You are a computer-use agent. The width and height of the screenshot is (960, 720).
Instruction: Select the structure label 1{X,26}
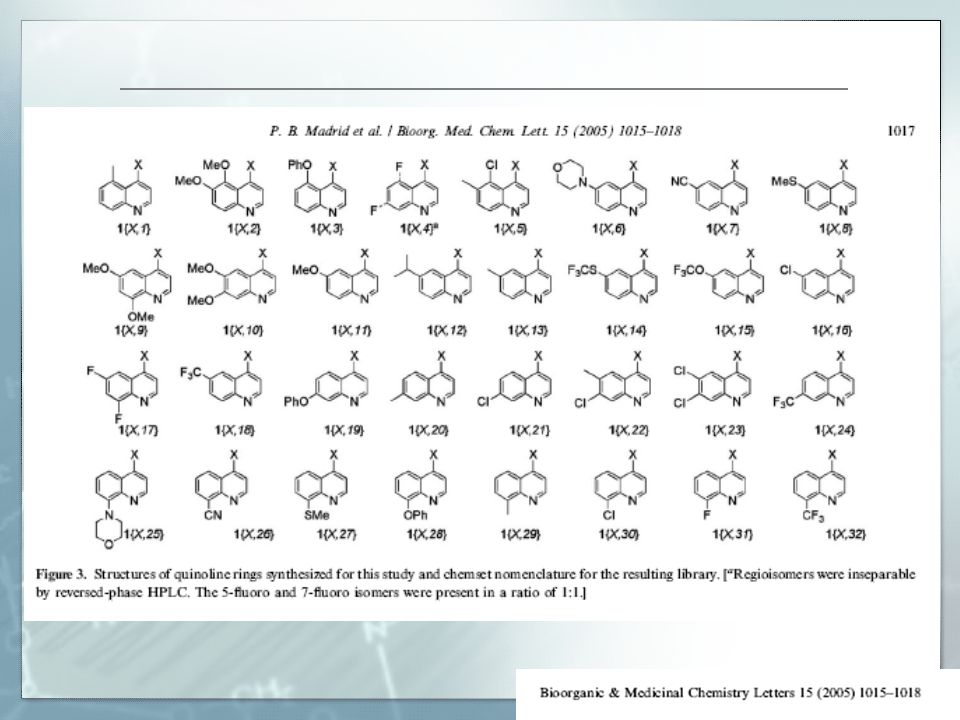point(254,535)
